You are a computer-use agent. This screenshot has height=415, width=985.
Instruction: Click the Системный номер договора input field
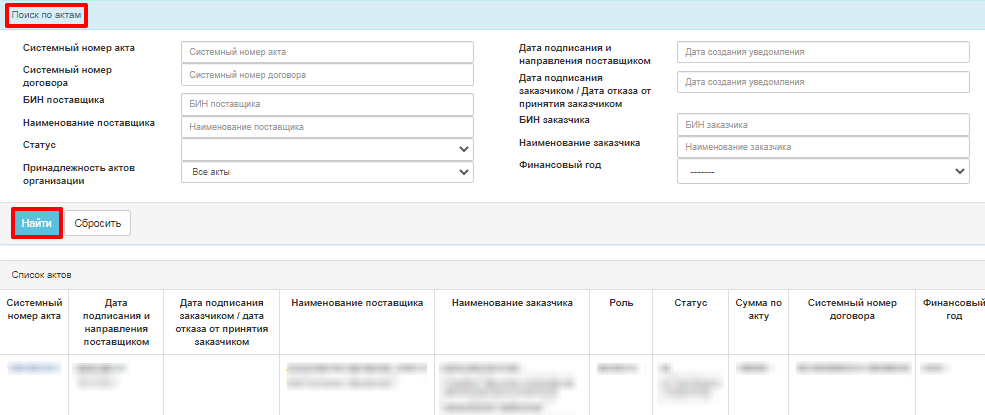coord(327,75)
